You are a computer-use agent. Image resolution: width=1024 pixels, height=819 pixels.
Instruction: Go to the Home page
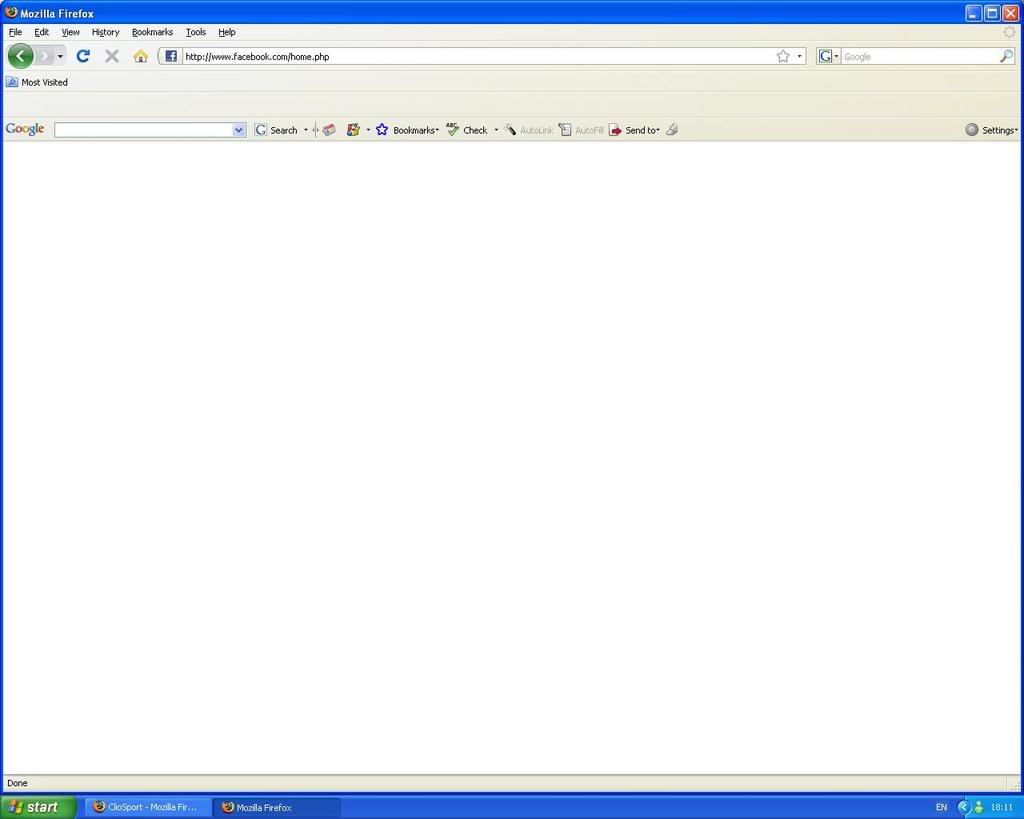click(x=140, y=56)
